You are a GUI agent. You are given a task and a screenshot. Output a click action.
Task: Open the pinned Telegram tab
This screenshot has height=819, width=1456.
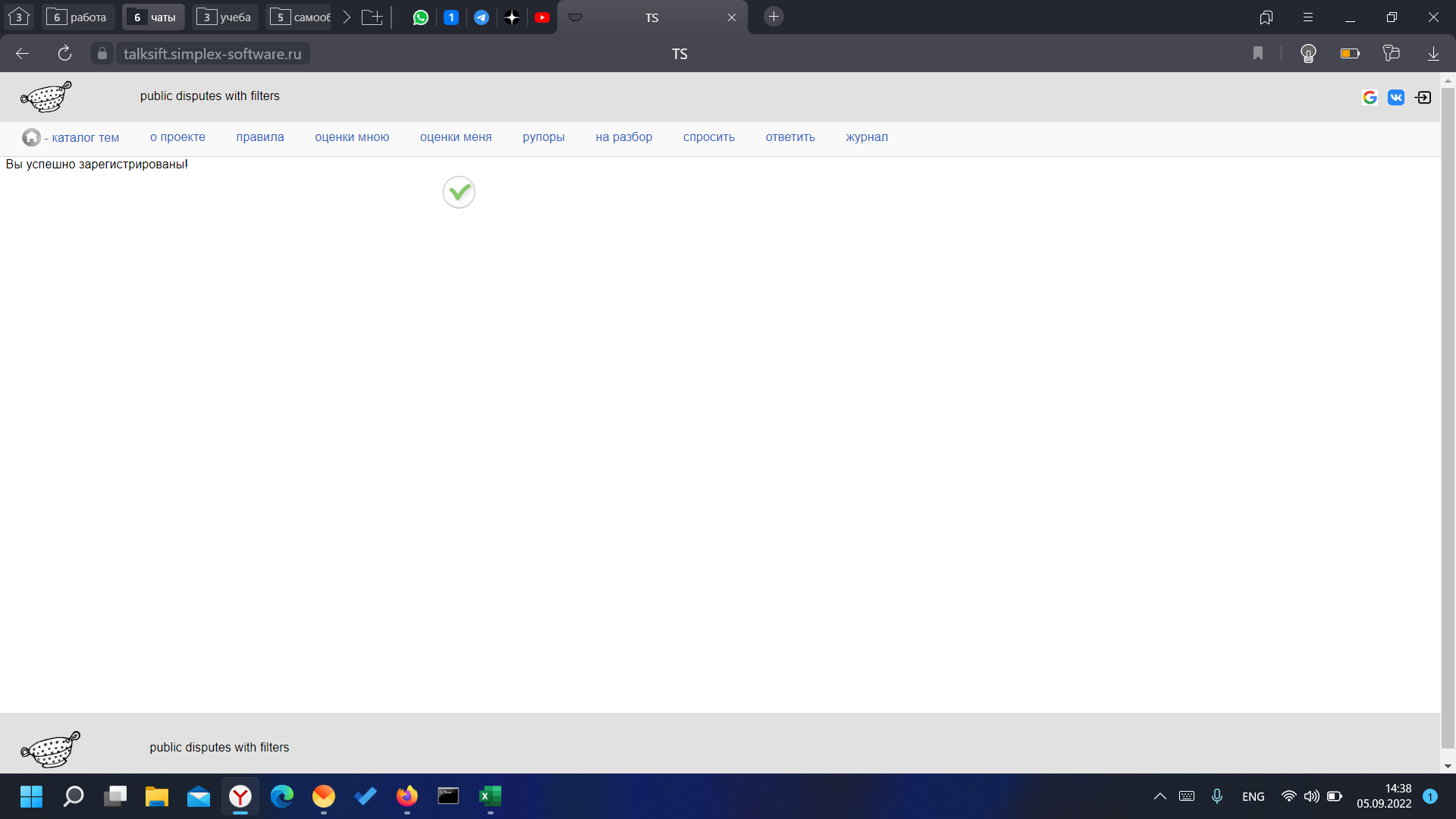[482, 17]
